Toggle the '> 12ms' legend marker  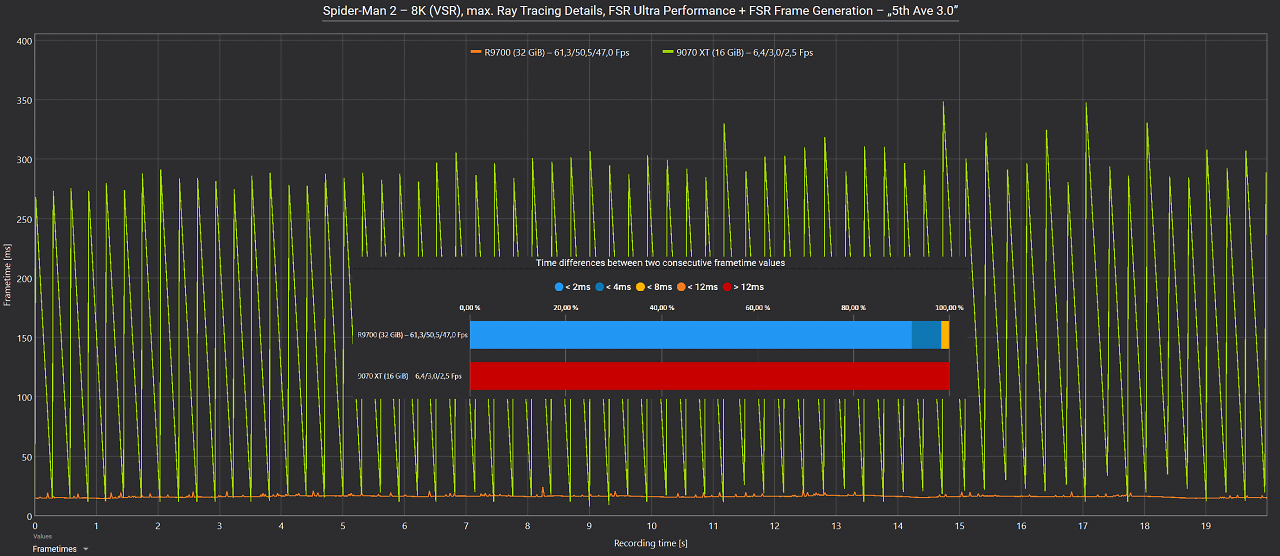click(x=743, y=287)
